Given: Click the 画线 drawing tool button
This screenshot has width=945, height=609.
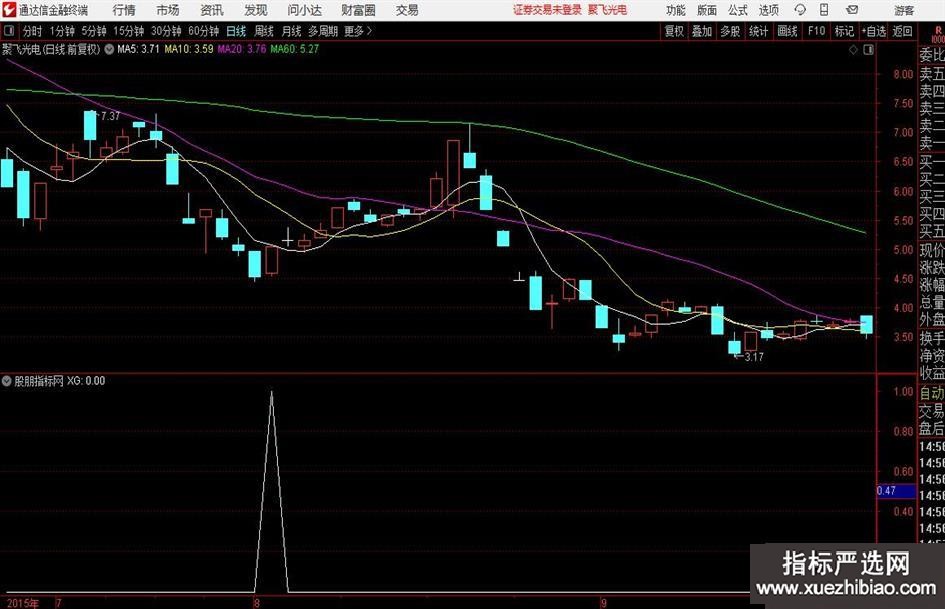Looking at the screenshot, I should point(787,31).
